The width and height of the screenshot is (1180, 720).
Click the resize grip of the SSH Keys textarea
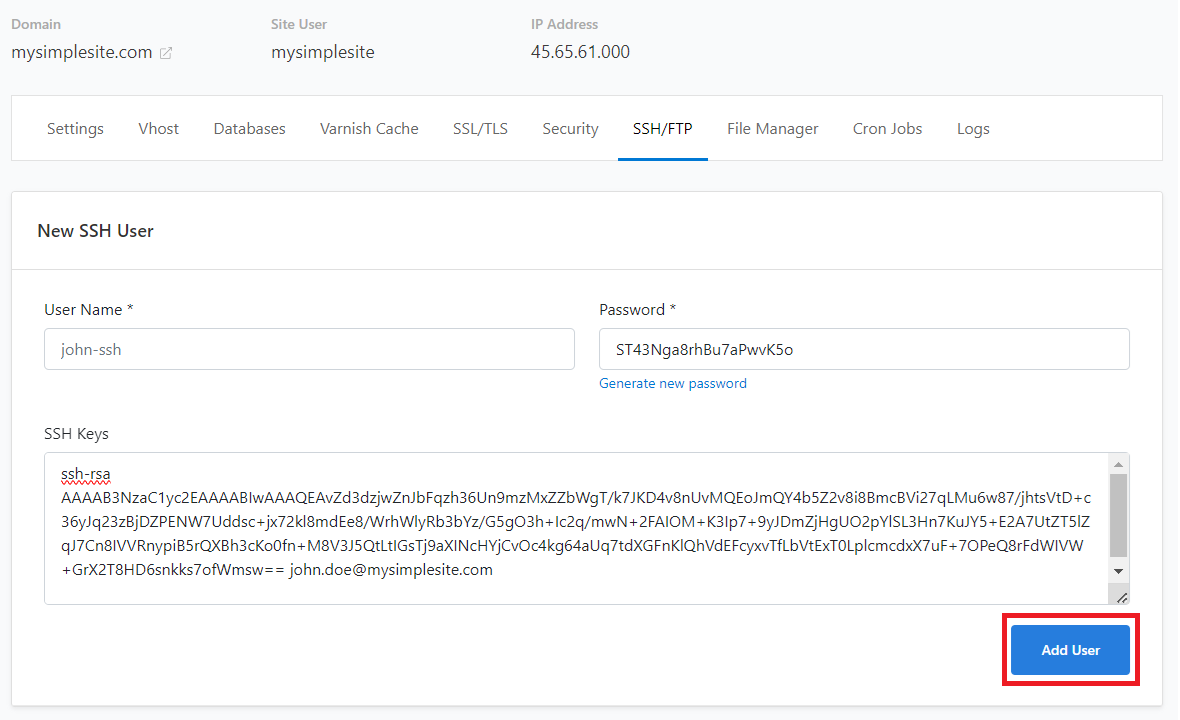(x=1121, y=597)
